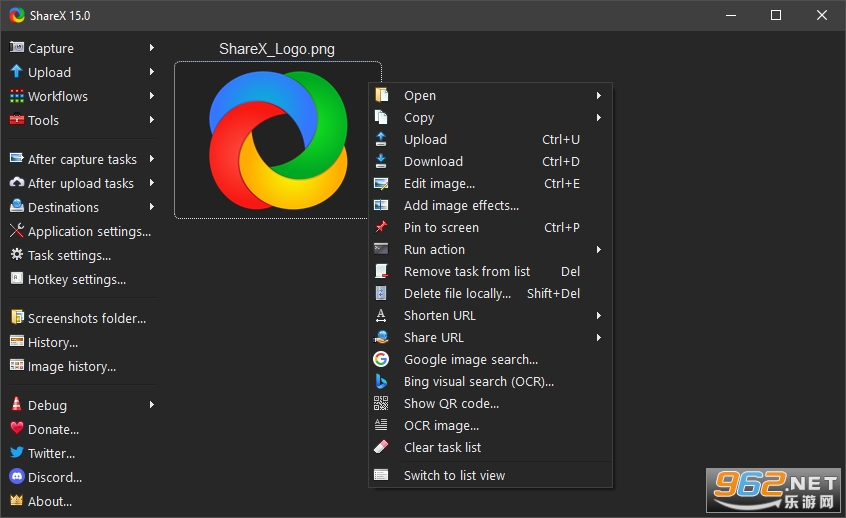Image resolution: width=846 pixels, height=518 pixels.
Task: Choose Remove task from list
Action: click(490, 271)
